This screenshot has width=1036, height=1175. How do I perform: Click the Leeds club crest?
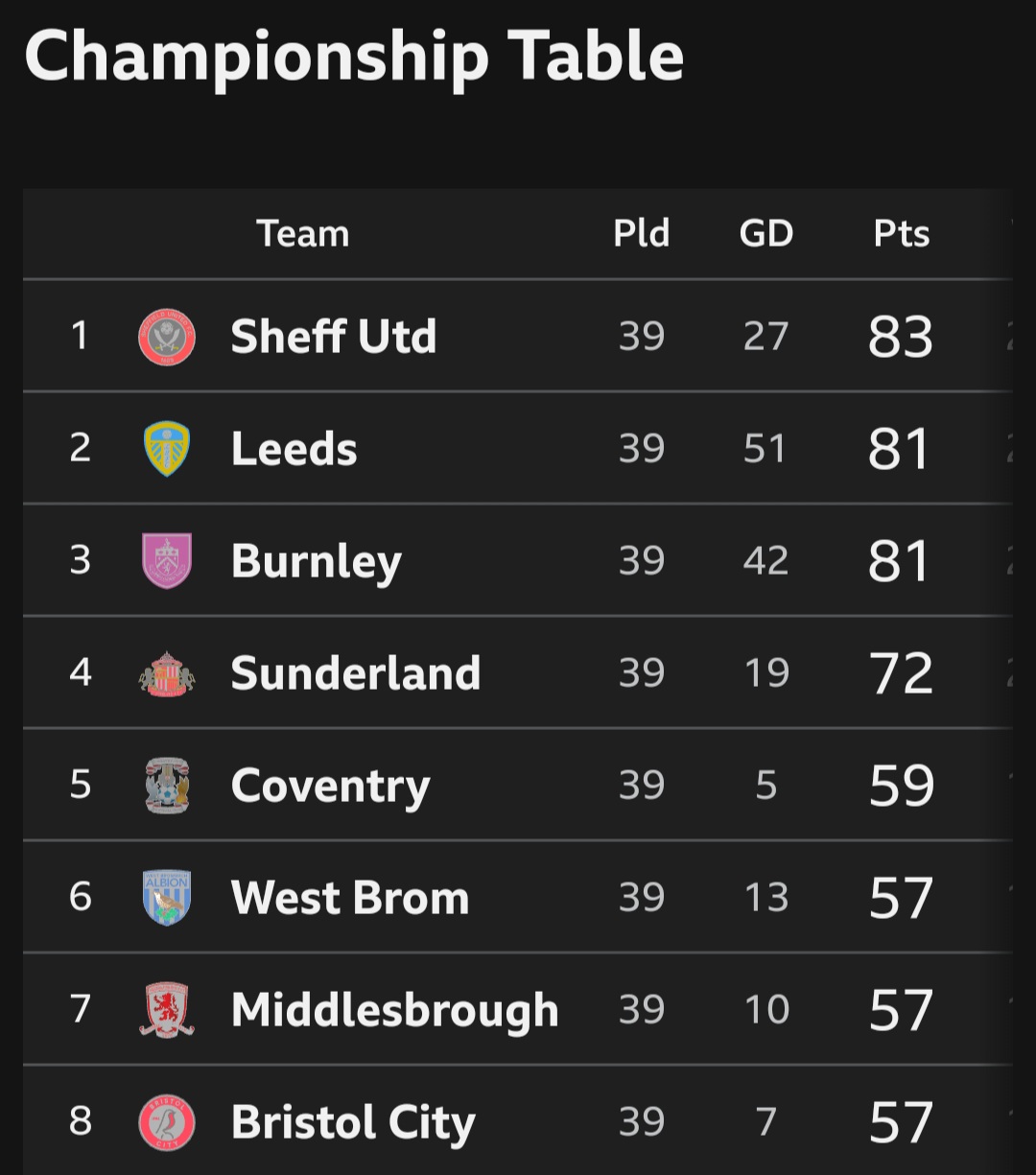coord(167,449)
